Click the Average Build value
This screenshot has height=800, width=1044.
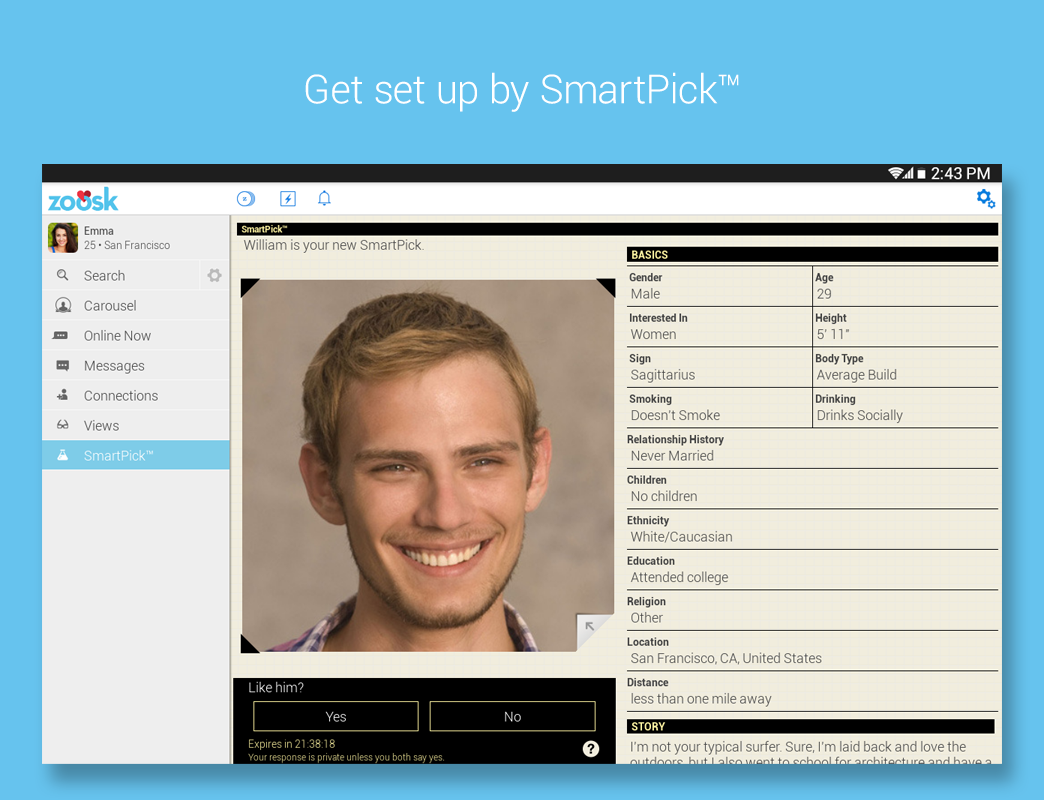(x=856, y=375)
